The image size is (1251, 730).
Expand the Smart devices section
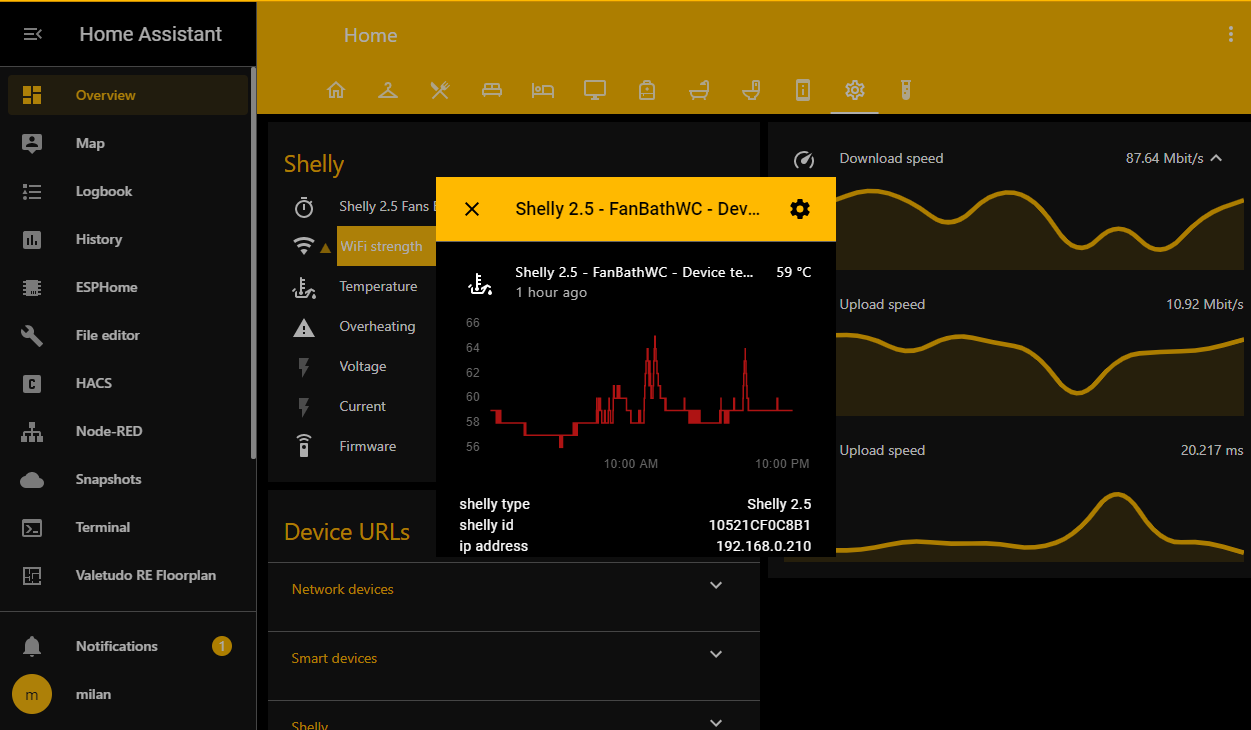716,655
